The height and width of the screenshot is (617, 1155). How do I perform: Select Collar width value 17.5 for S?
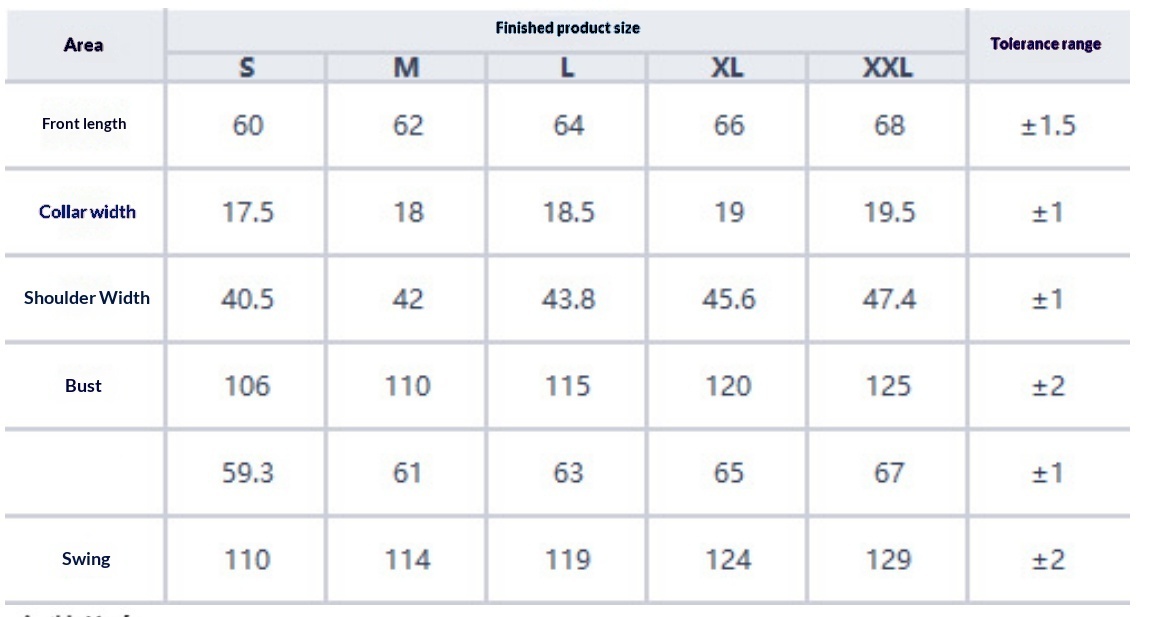(247, 213)
